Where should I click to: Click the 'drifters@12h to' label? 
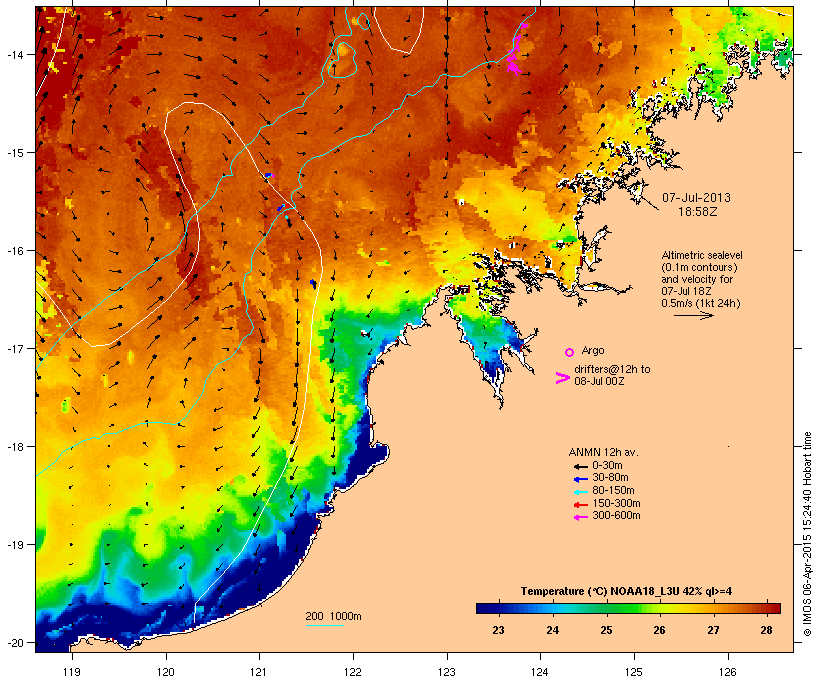coord(612,369)
